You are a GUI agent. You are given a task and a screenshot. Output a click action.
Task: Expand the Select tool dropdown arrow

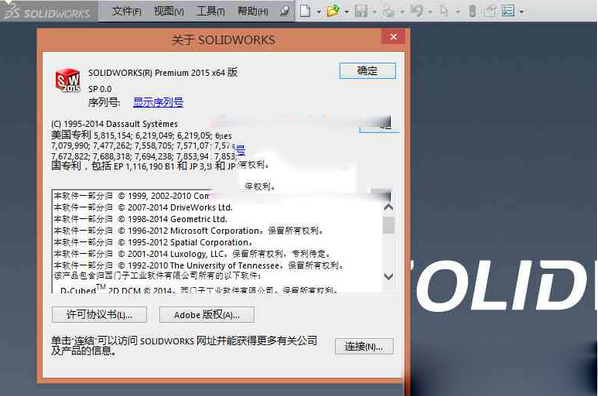click(x=458, y=12)
